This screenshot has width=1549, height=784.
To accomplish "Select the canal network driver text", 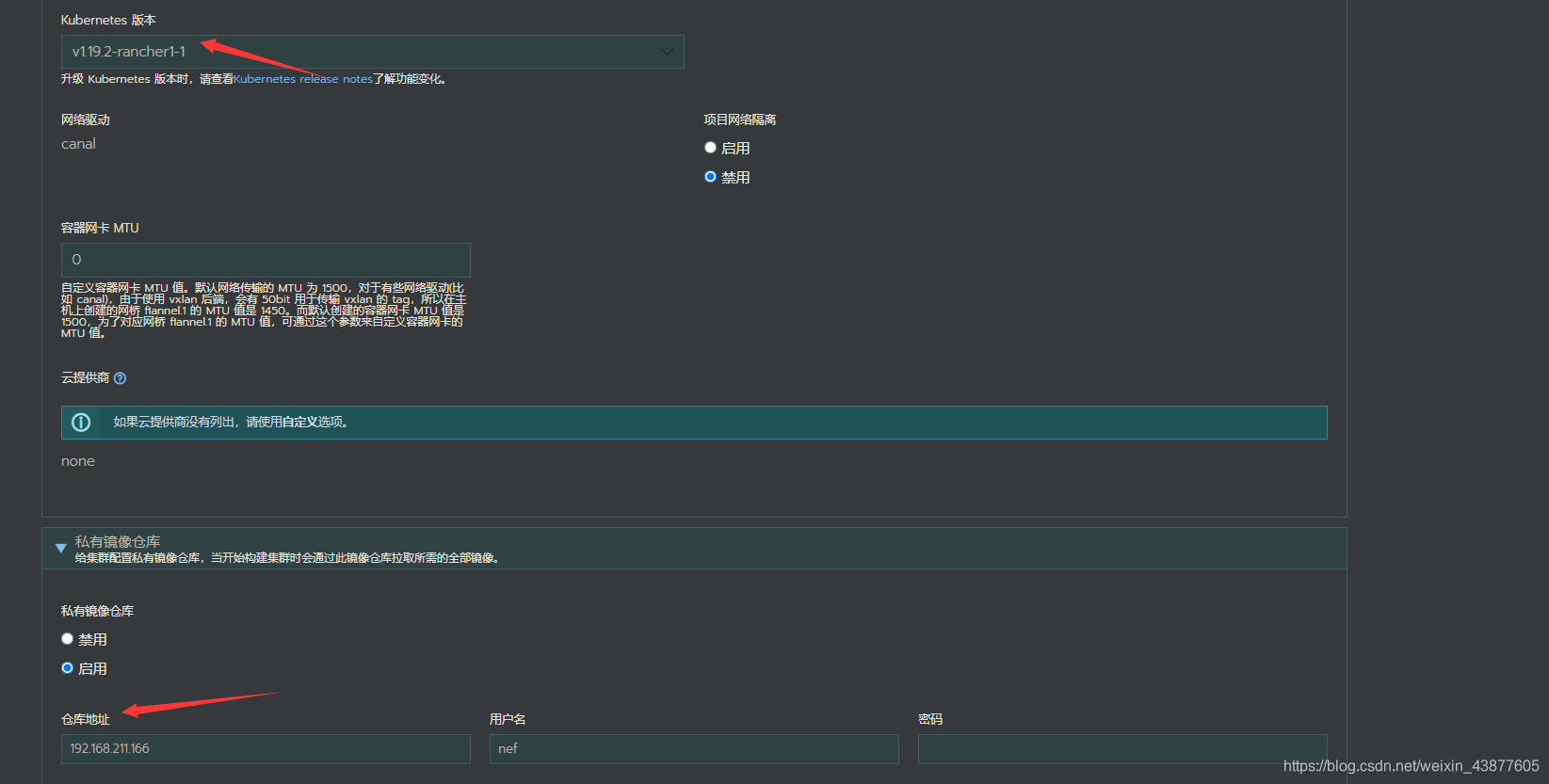I will tap(78, 144).
